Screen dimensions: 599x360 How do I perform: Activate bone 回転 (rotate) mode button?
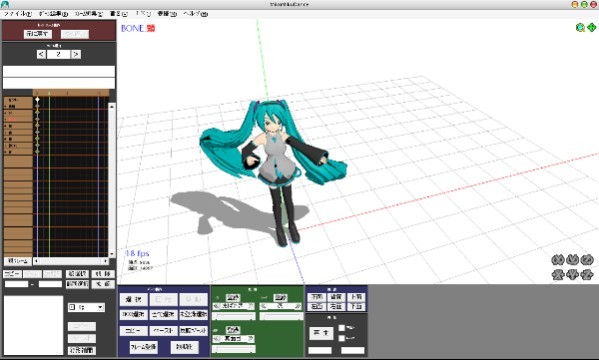tap(164, 299)
